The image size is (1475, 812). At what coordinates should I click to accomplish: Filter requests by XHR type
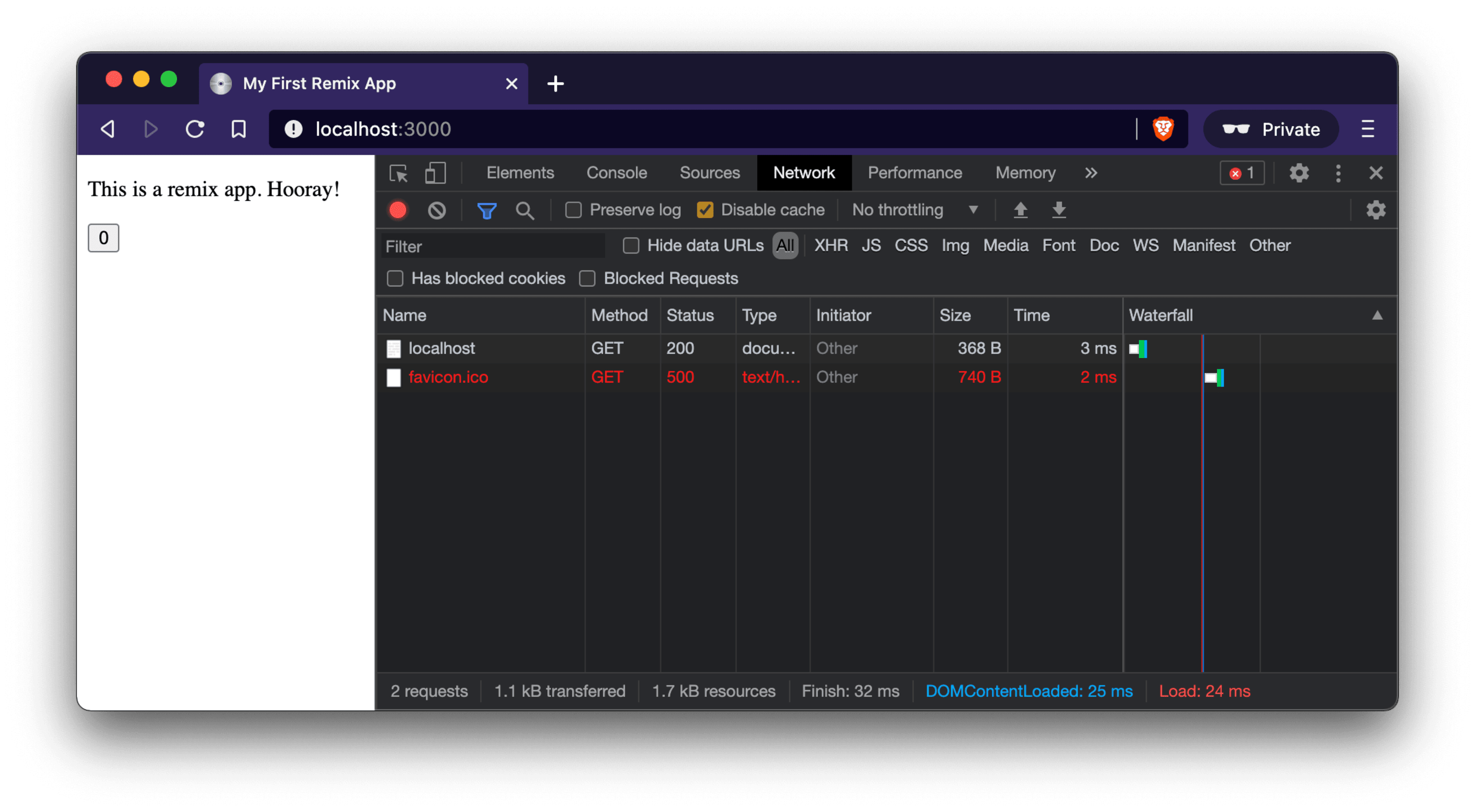pos(831,246)
